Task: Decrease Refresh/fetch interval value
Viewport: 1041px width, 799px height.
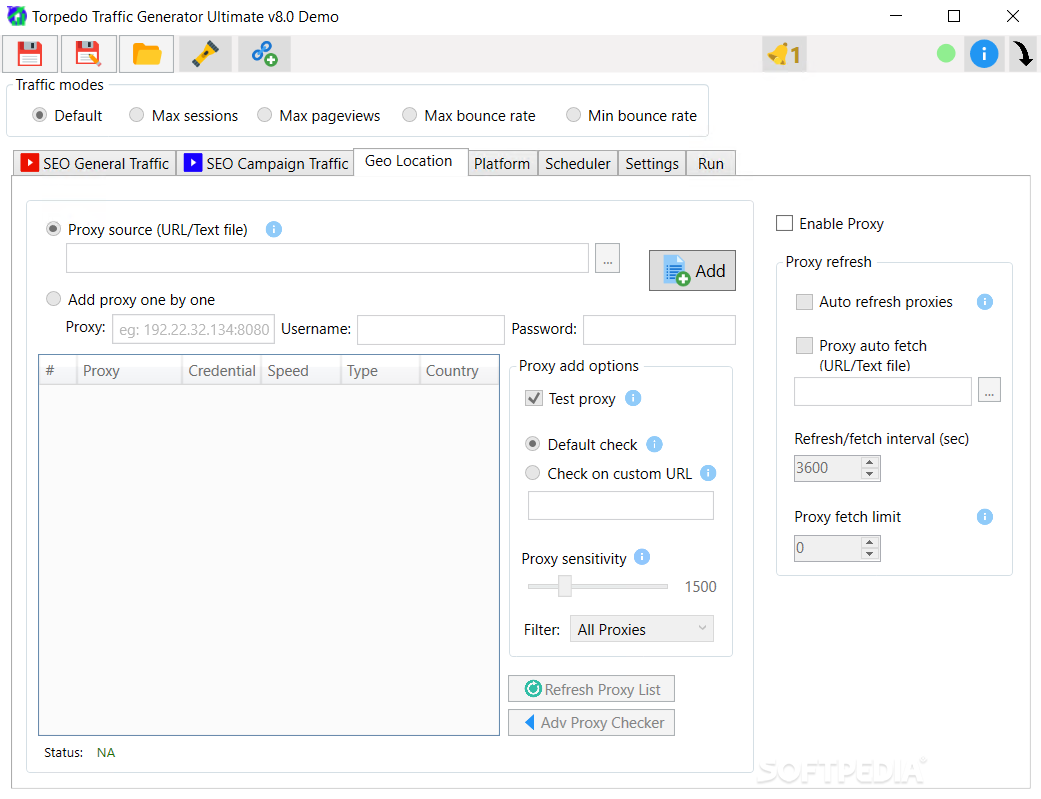Action: pyautogui.click(x=870, y=474)
